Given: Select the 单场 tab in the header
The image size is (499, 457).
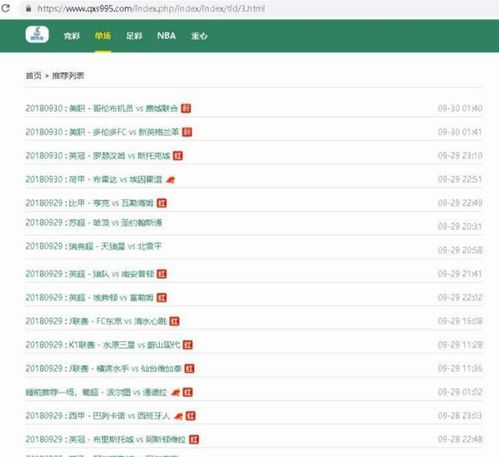Looking at the screenshot, I should tap(103, 36).
